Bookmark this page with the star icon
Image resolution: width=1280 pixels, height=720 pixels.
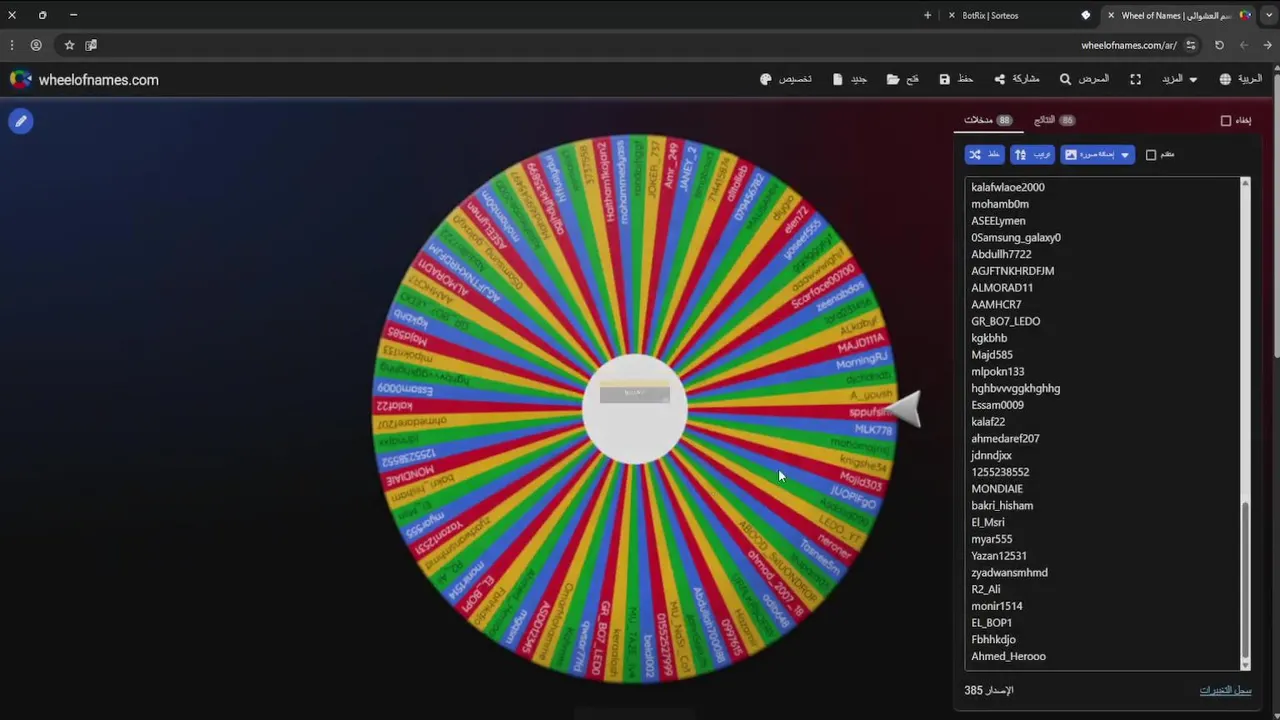tap(69, 45)
